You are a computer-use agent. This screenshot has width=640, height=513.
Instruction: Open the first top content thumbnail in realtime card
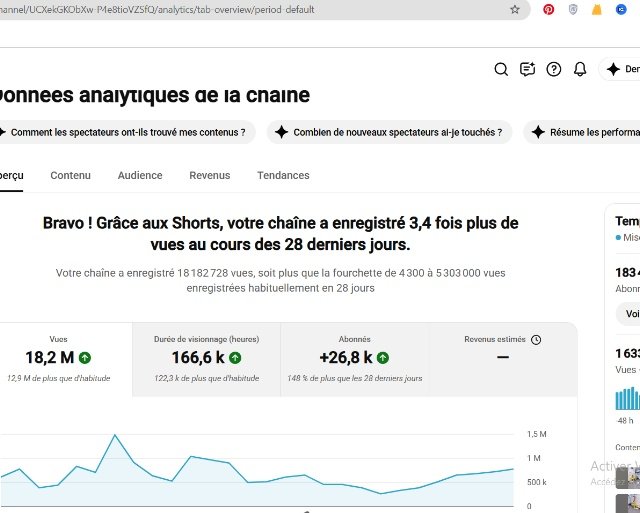(x=628, y=478)
